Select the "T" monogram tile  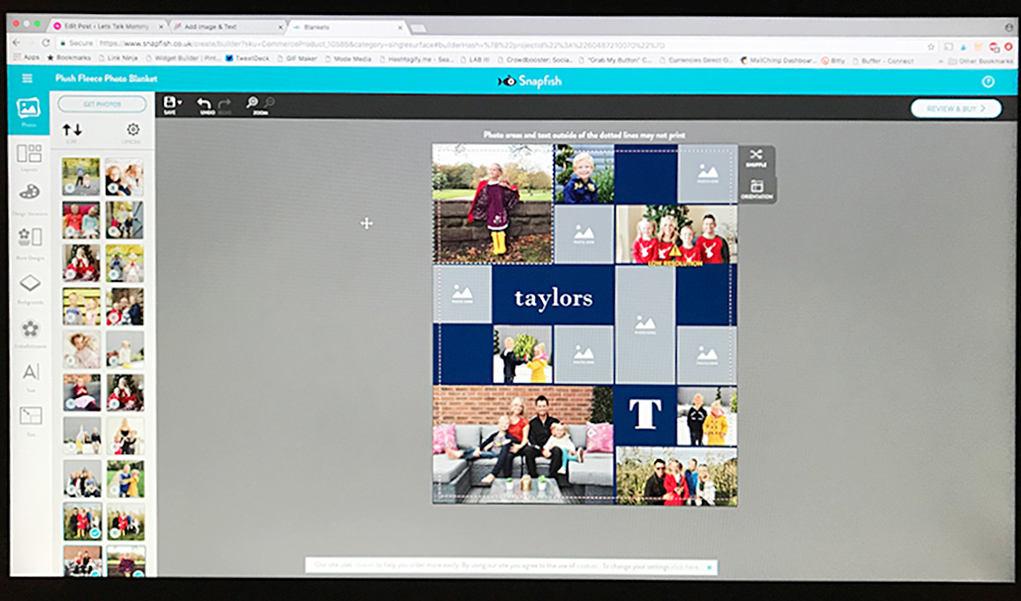pos(645,414)
